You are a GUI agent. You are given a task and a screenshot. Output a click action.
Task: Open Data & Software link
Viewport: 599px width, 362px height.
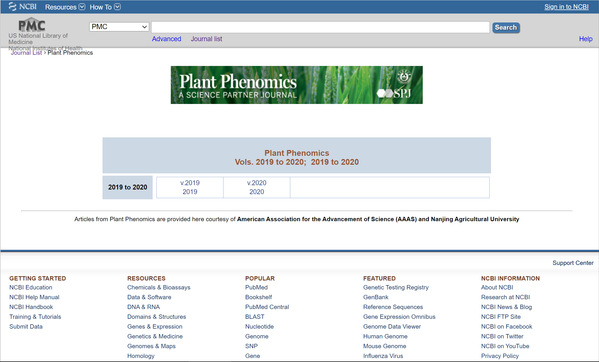[149, 297]
